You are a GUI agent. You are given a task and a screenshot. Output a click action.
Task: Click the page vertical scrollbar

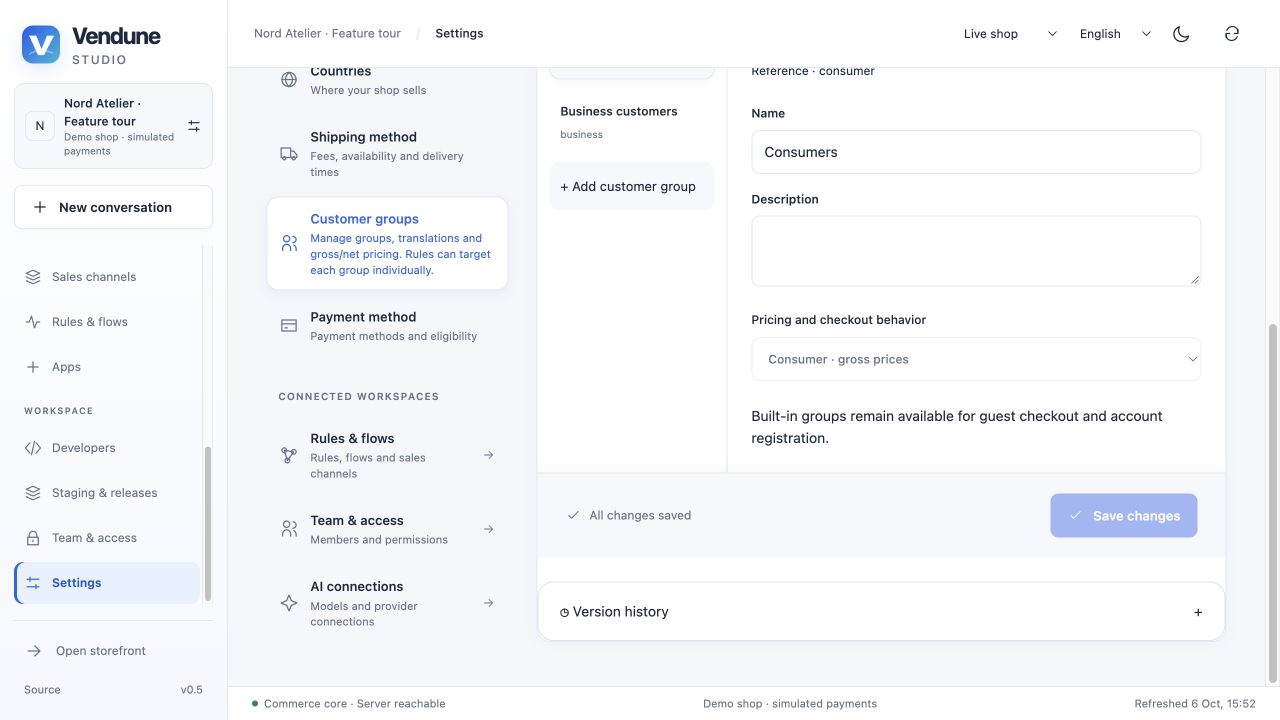click(1272, 503)
